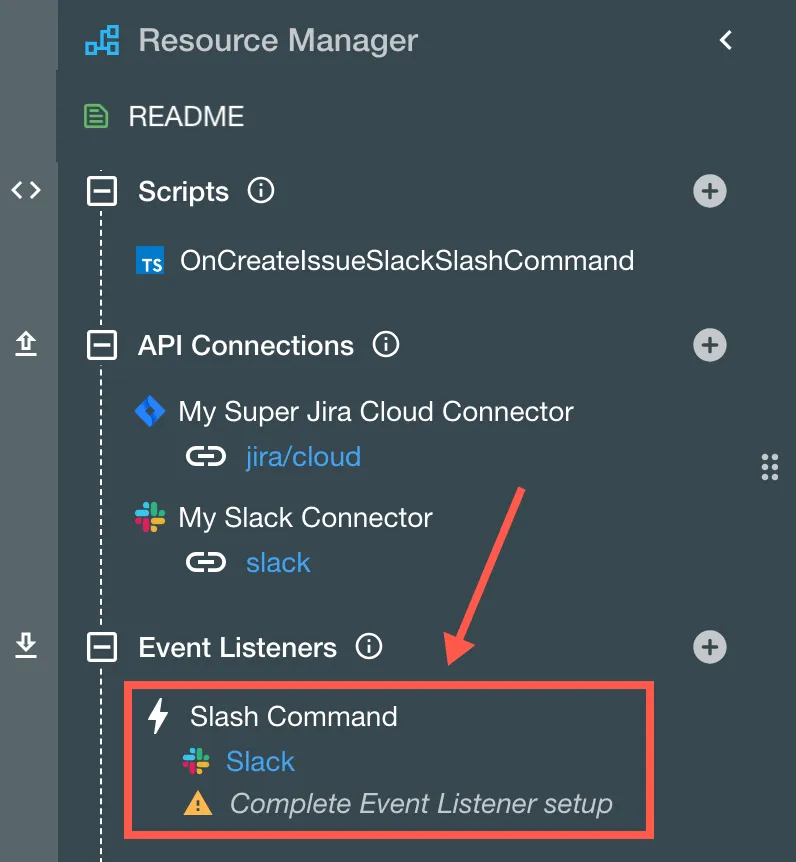Click the Resource Manager blocks icon
Viewport: 796px width, 862px height.
pos(102,40)
